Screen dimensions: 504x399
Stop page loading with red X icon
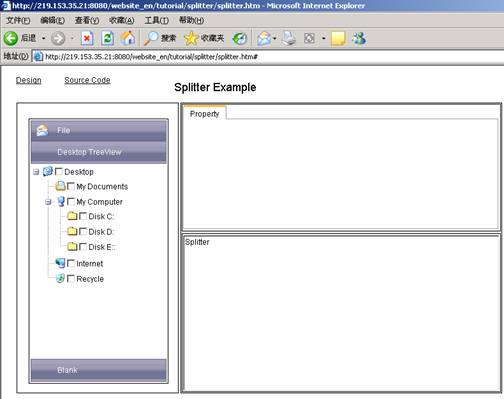[87, 38]
